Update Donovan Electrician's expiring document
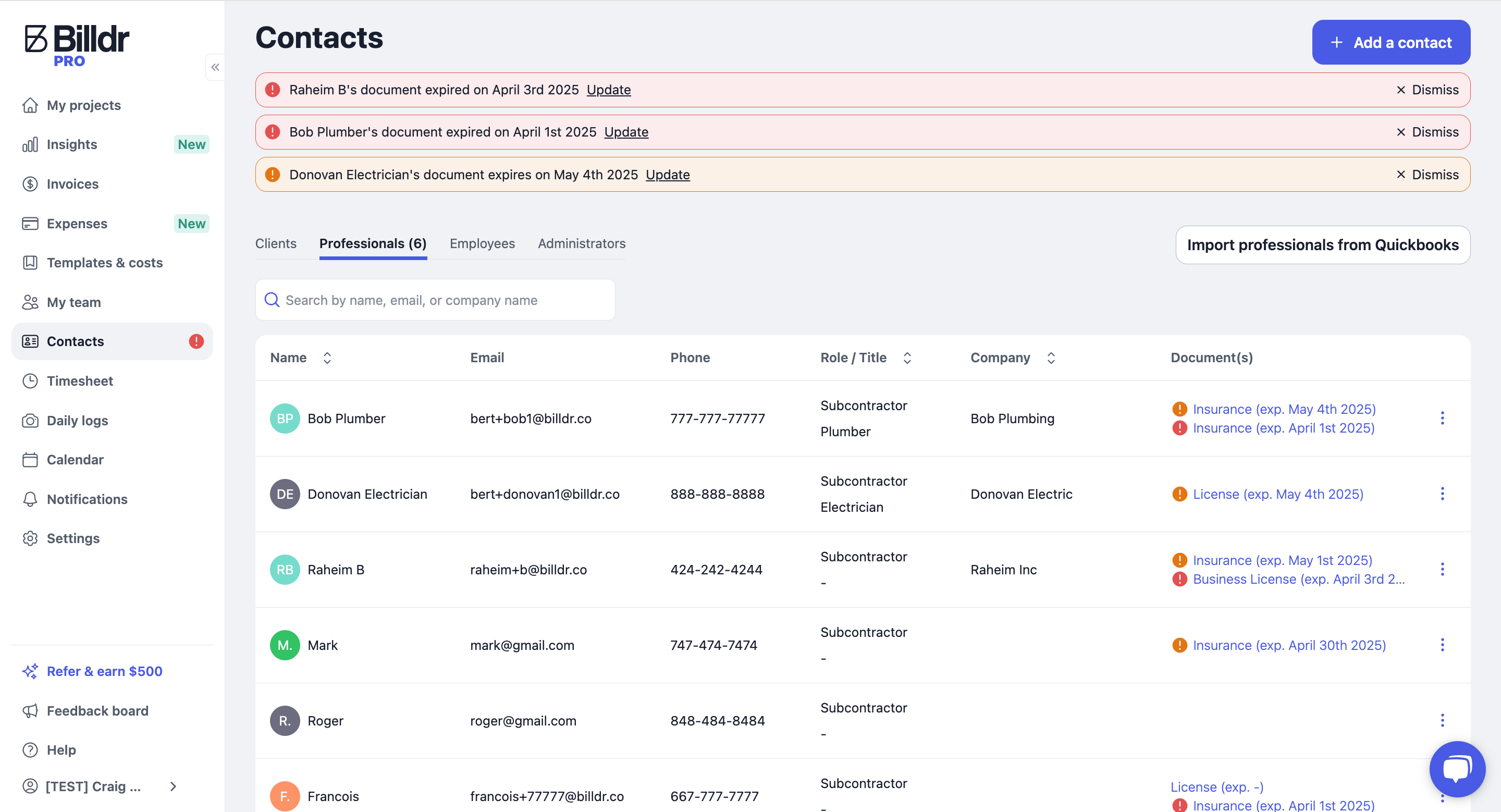 click(x=668, y=175)
